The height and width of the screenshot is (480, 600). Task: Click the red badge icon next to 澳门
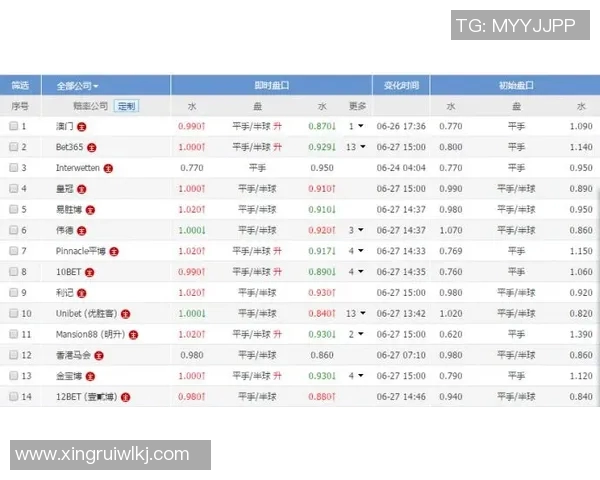82,126
